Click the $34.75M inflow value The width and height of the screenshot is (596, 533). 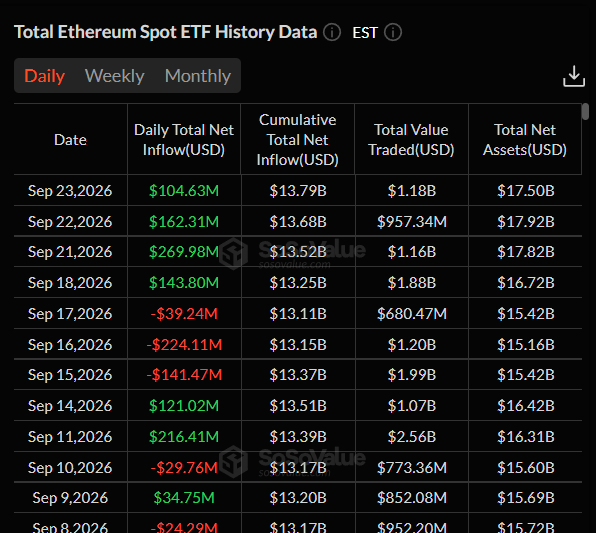coord(184,498)
